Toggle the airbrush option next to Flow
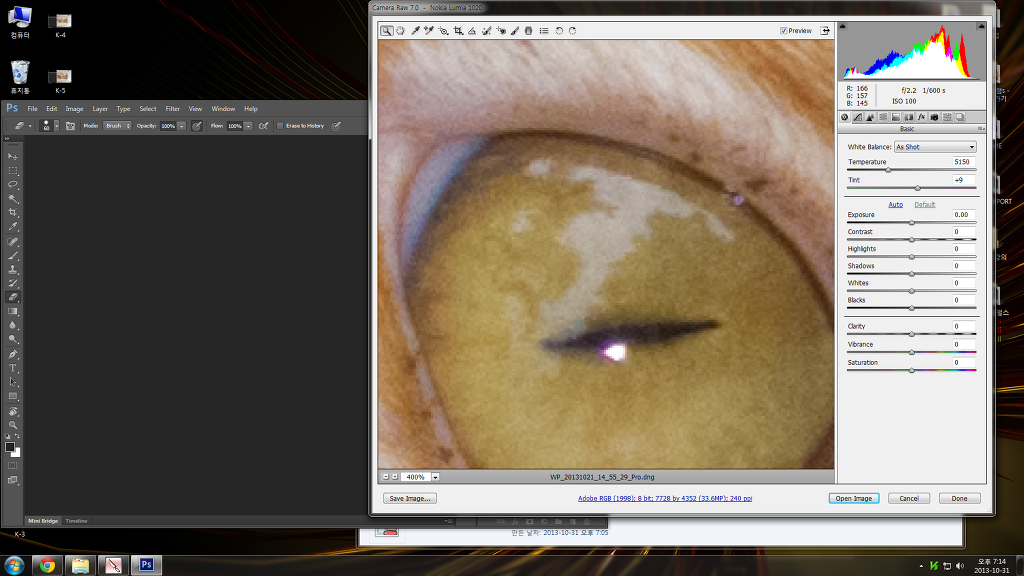Viewport: 1024px width, 576px height. point(263,126)
